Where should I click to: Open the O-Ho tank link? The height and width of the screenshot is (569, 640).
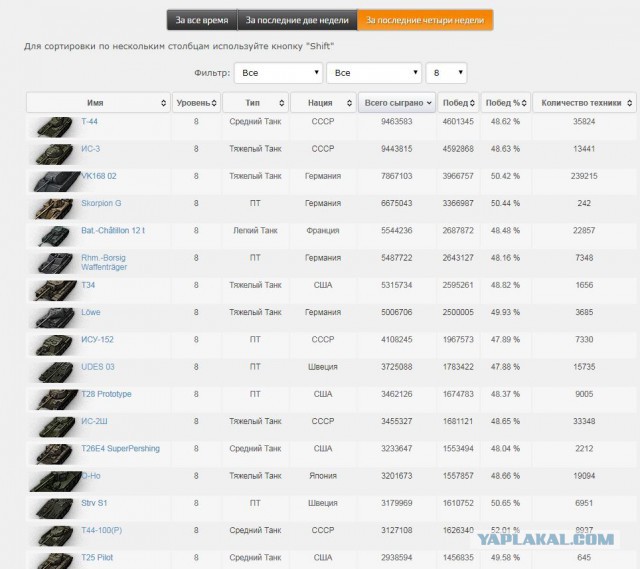(91, 476)
